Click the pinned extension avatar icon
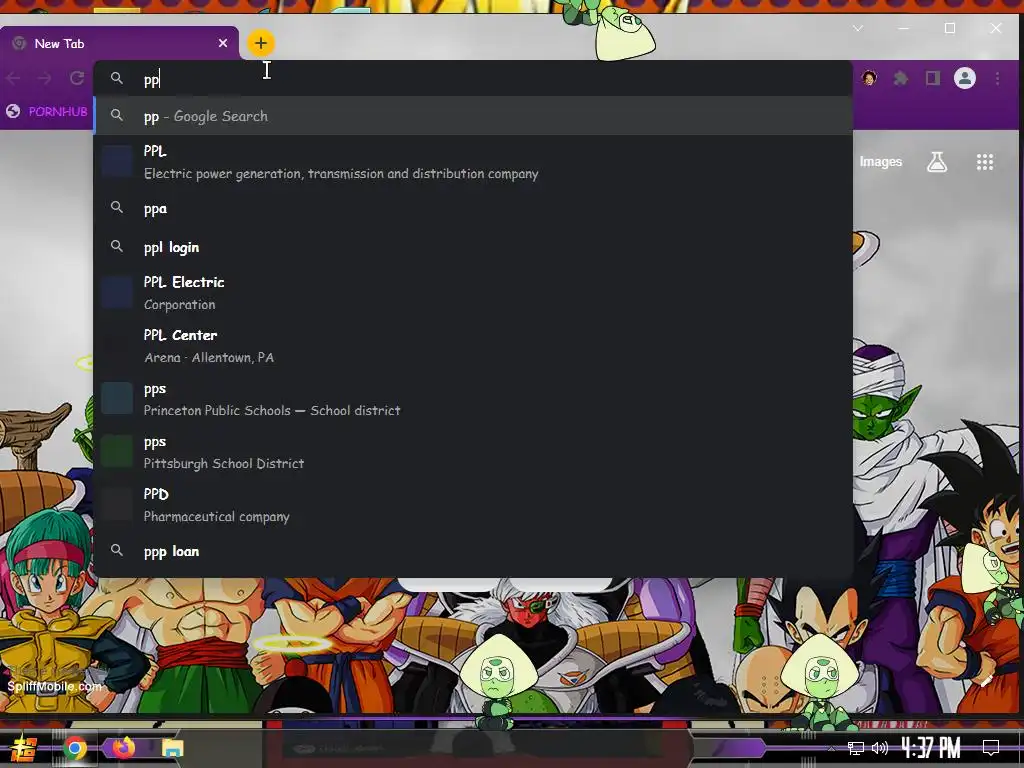Viewport: 1024px width, 768px height. coord(869,78)
